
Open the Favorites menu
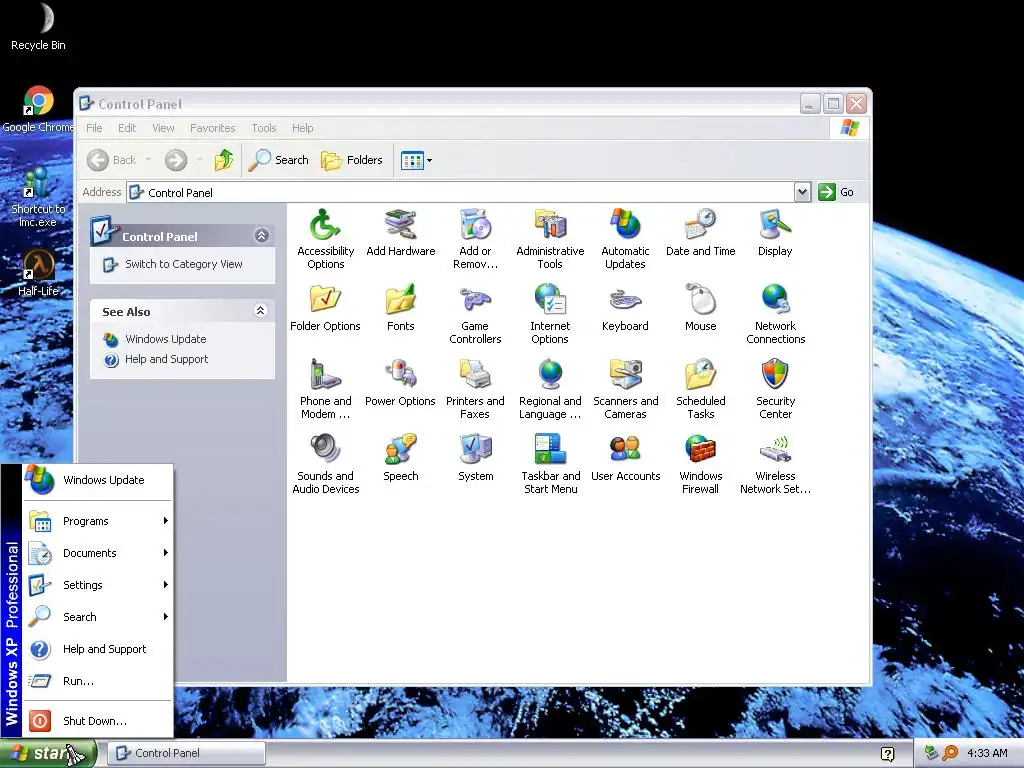212,128
